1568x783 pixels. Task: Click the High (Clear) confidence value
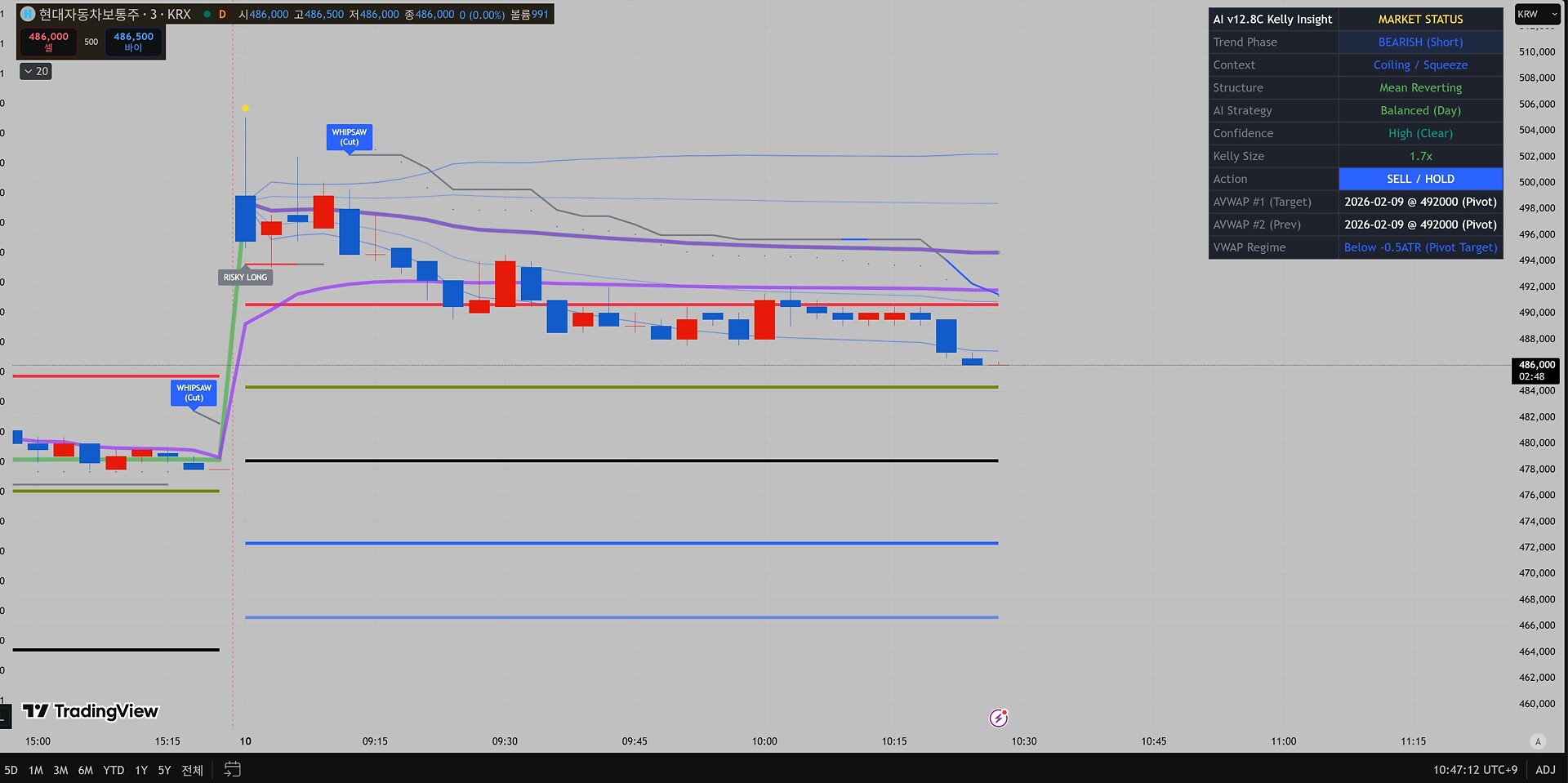tap(1420, 133)
